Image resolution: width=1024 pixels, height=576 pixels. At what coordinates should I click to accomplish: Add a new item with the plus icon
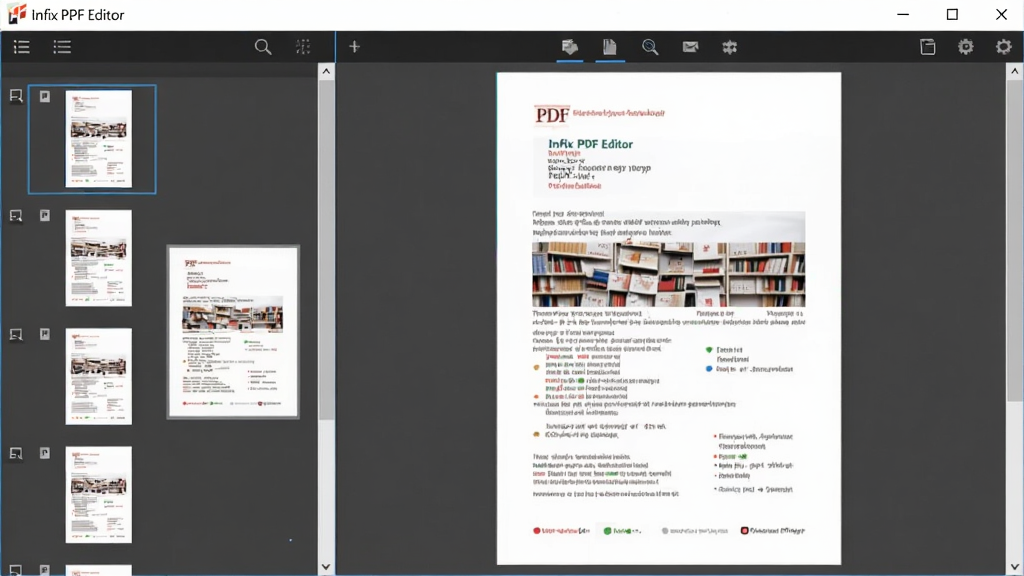pos(354,47)
